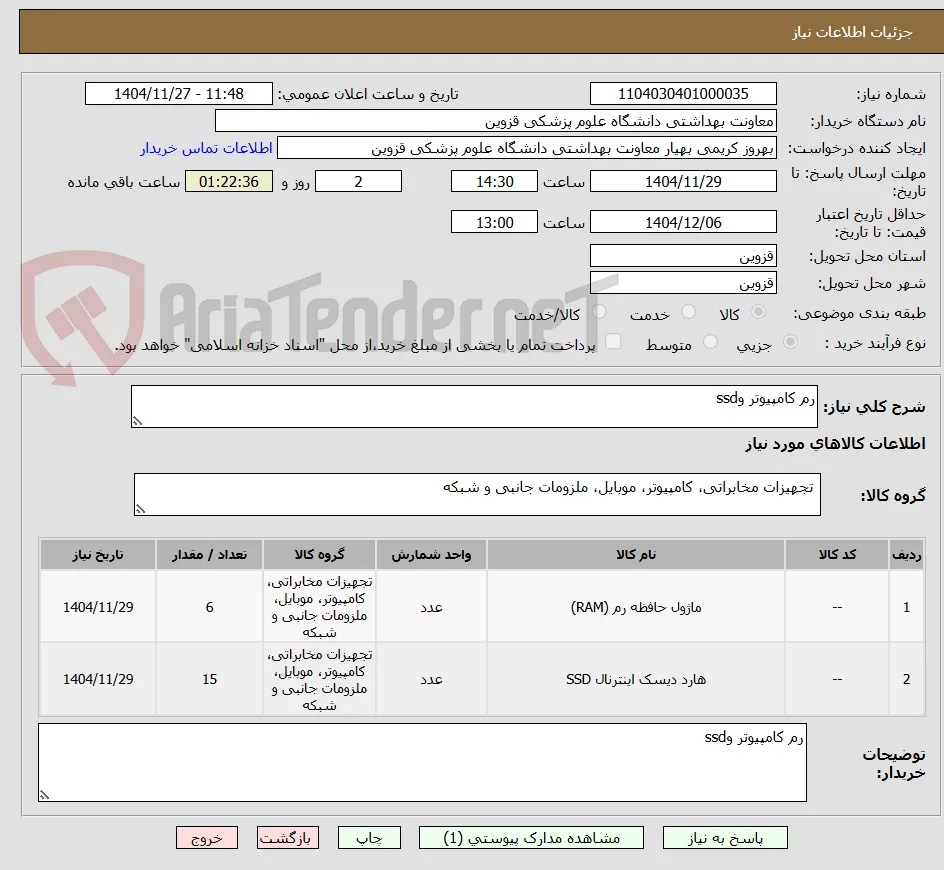Click the توضیحات خریدار text area
The height and width of the screenshot is (870, 944).
(x=422, y=763)
